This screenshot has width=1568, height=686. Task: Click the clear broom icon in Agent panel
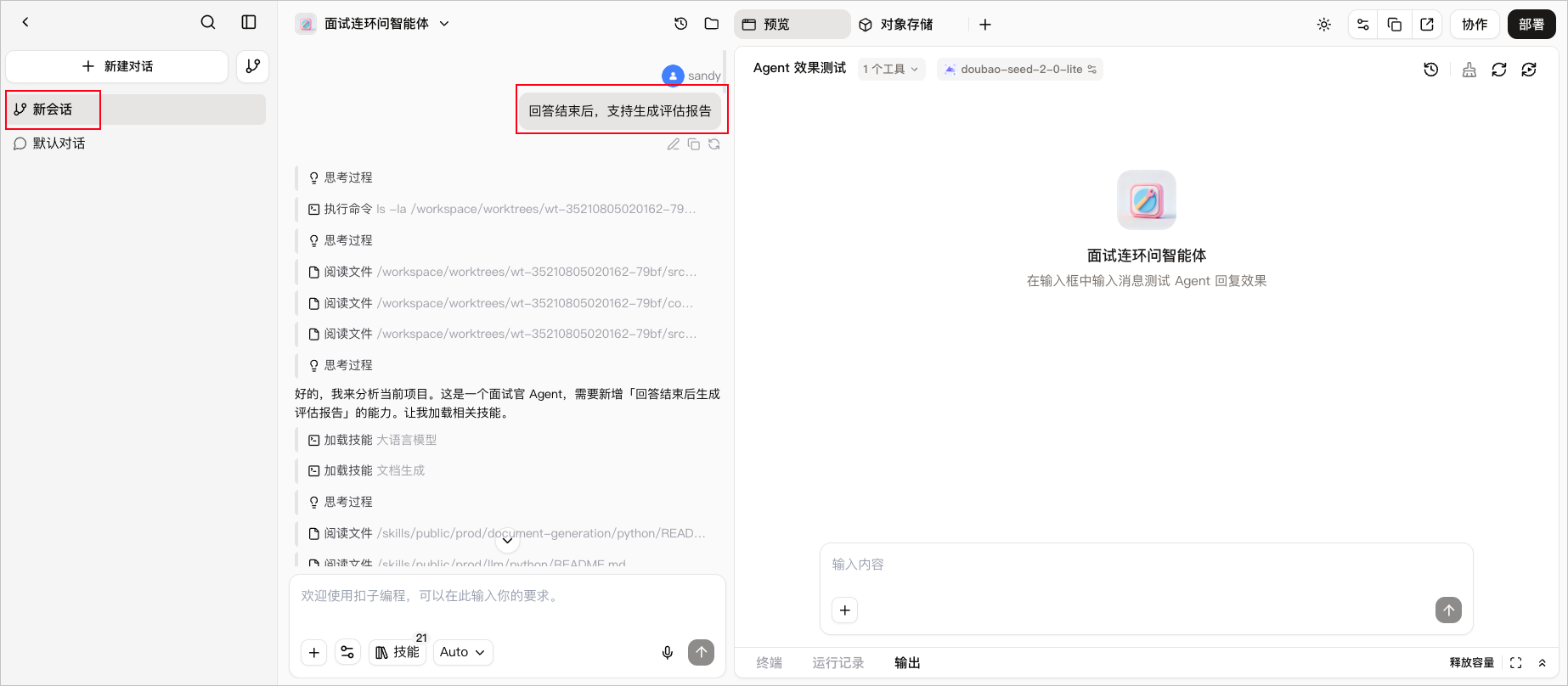pos(1469,70)
